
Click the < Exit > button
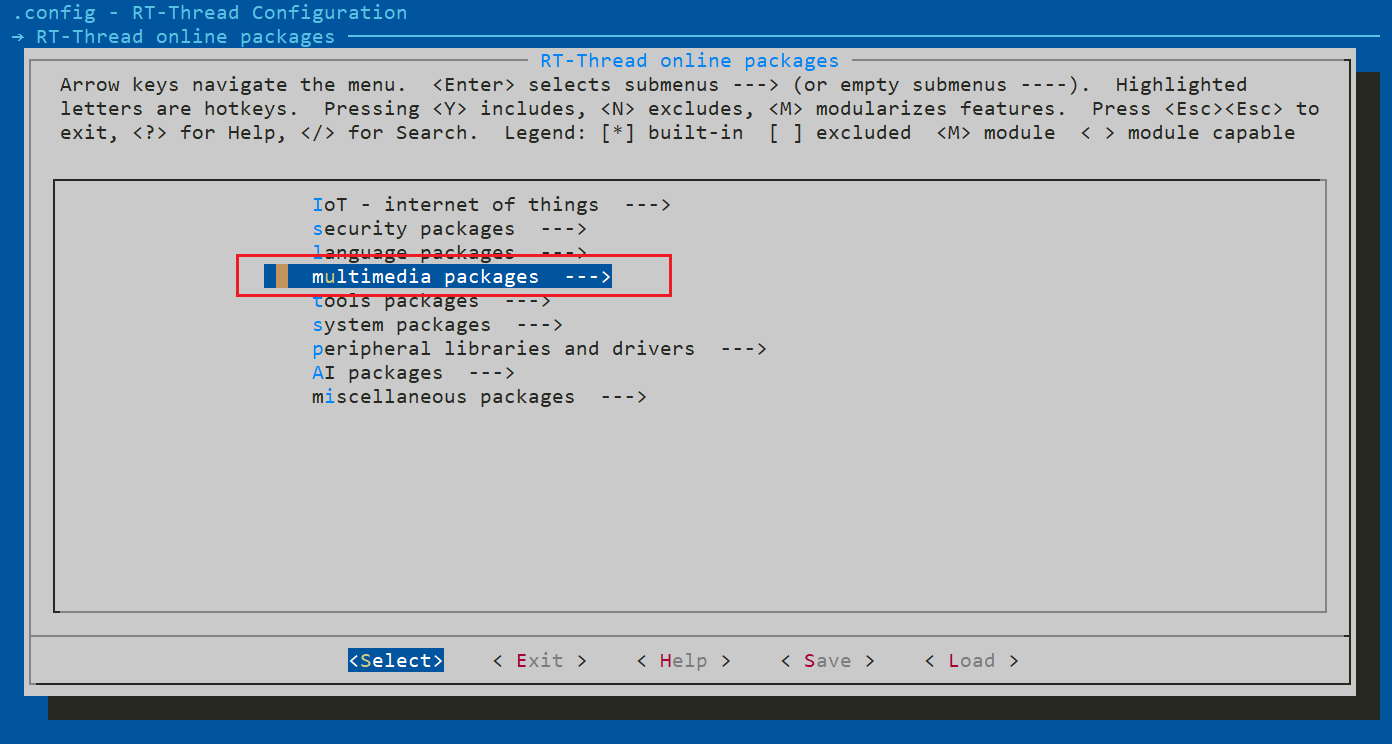[x=540, y=661]
